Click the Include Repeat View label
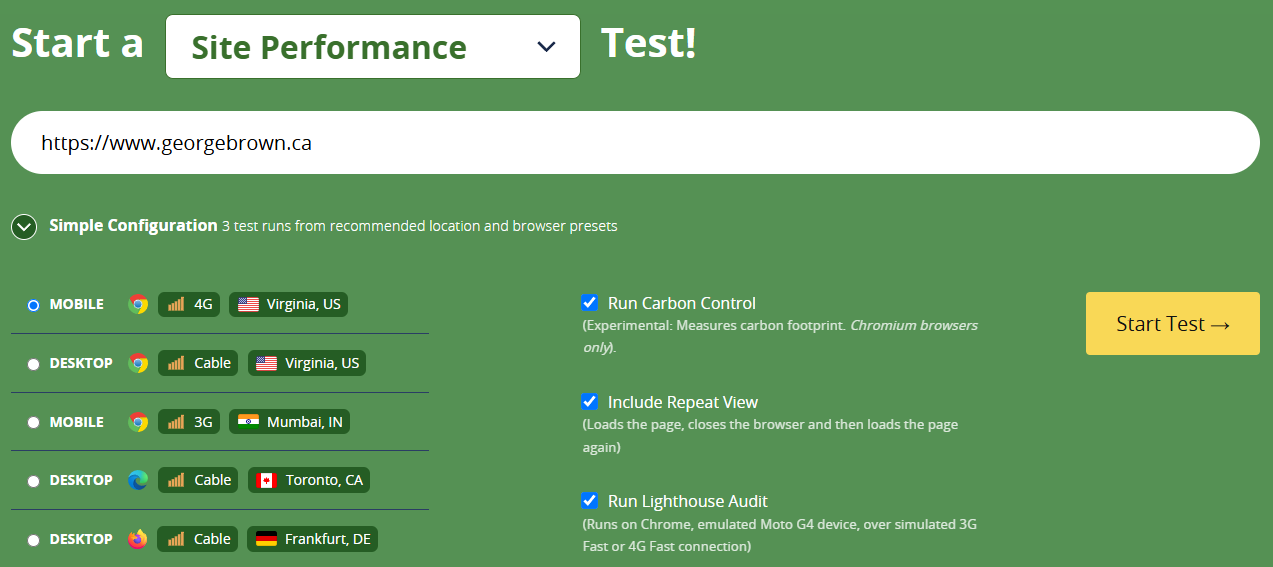Image resolution: width=1273 pixels, height=567 pixels. (683, 402)
